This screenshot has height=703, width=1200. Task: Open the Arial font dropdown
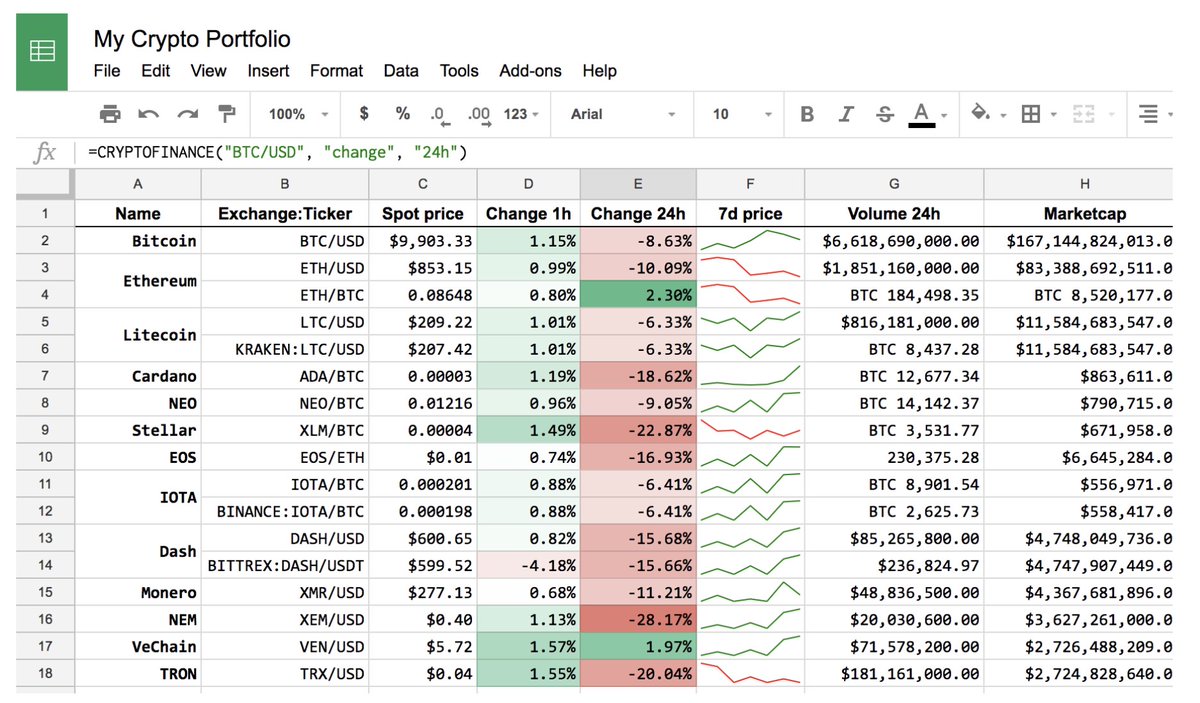pyautogui.click(x=623, y=114)
